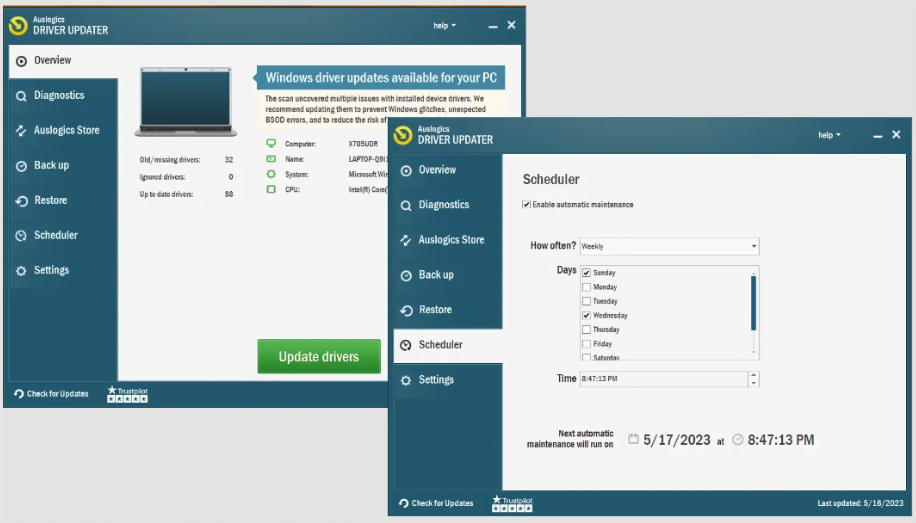Image resolution: width=916 pixels, height=523 pixels.
Task: Click Settings gear icon in back window
Action: (x=21, y=271)
